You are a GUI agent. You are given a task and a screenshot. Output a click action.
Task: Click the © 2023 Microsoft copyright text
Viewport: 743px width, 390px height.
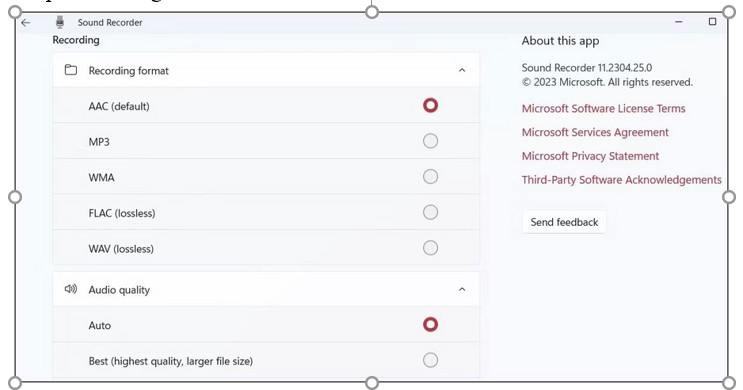pyautogui.click(x=607, y=82)
